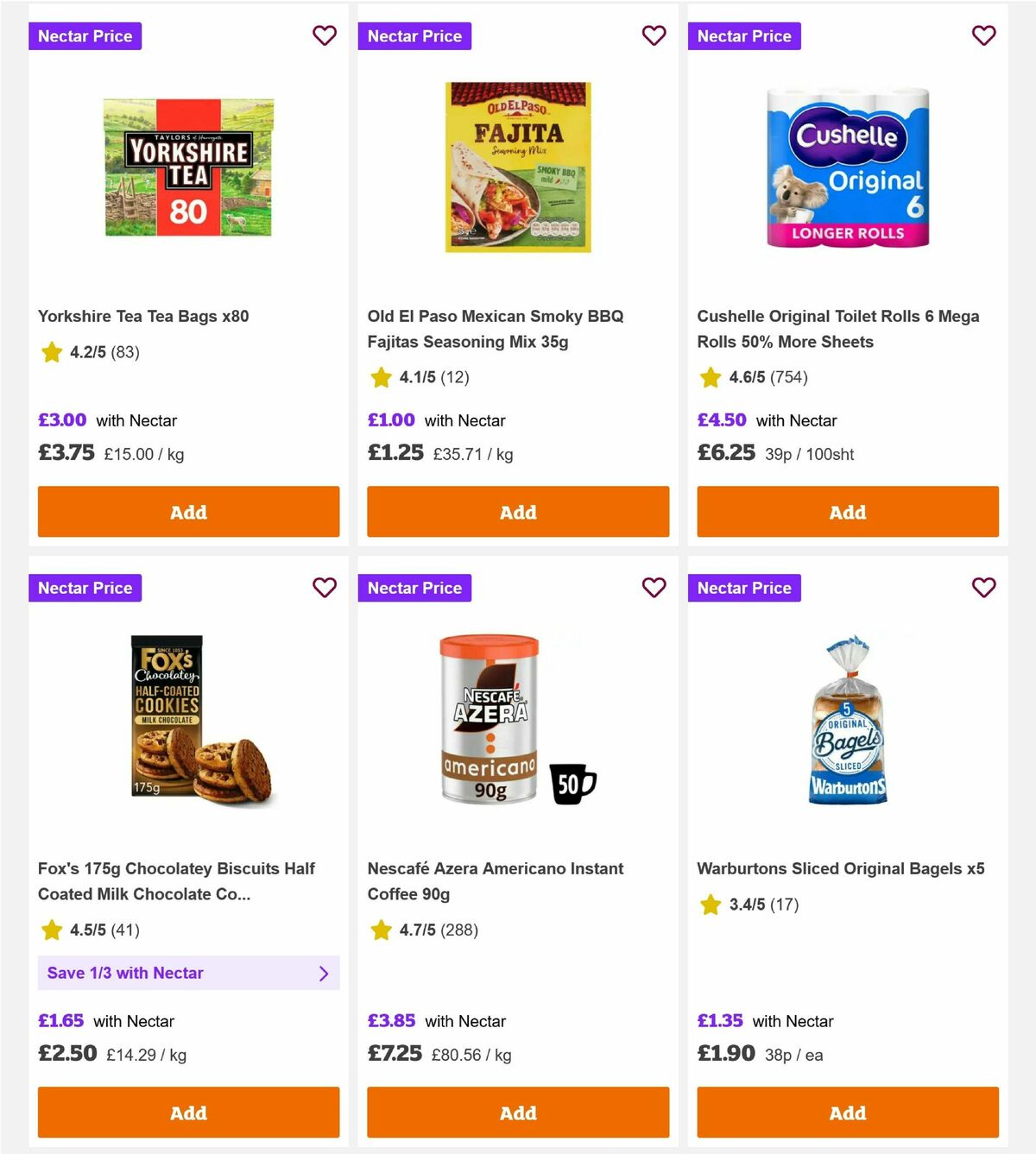Toggle favourite heart on Yorkshire Tea Bags

(325, 35)
